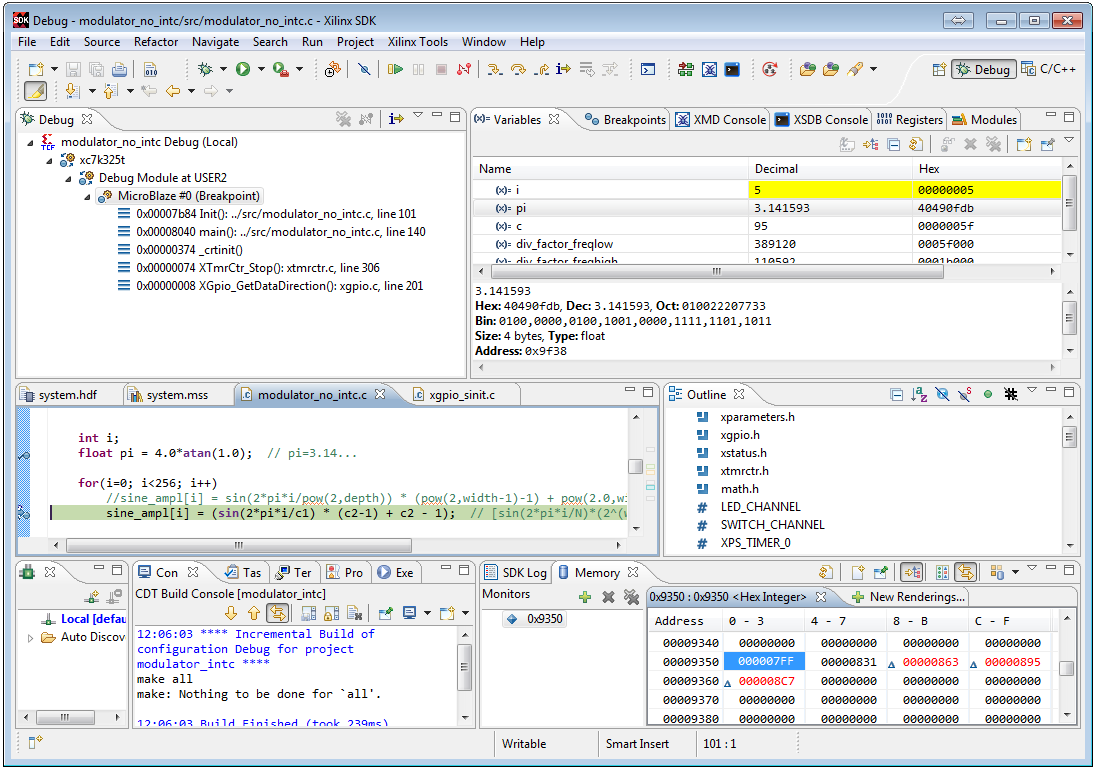Switch to the Breakpoints tab
Viewport: 1097px width, 770px height.
tap(625, 120)
